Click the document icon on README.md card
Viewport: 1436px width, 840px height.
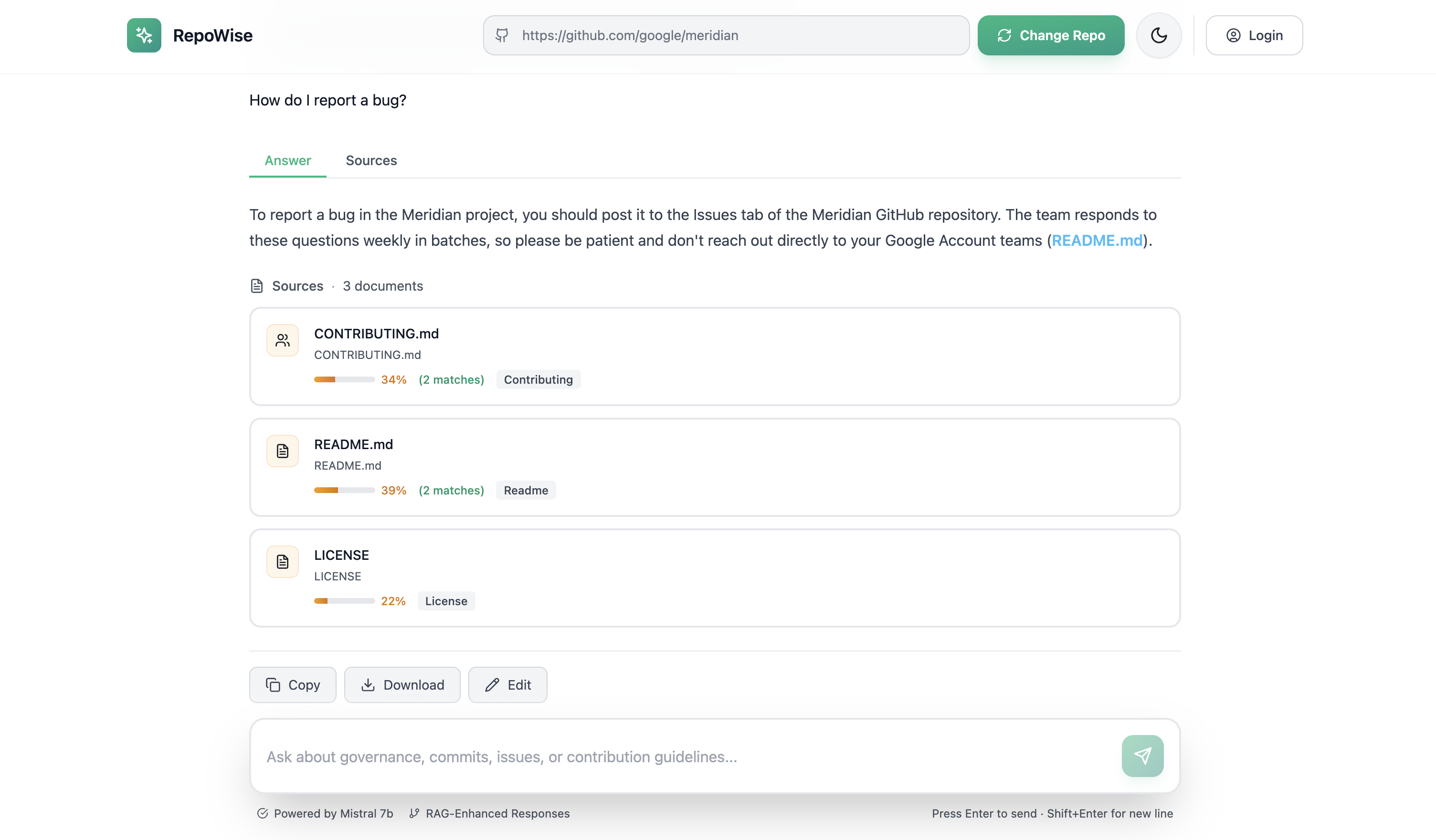tap(282, 450)
